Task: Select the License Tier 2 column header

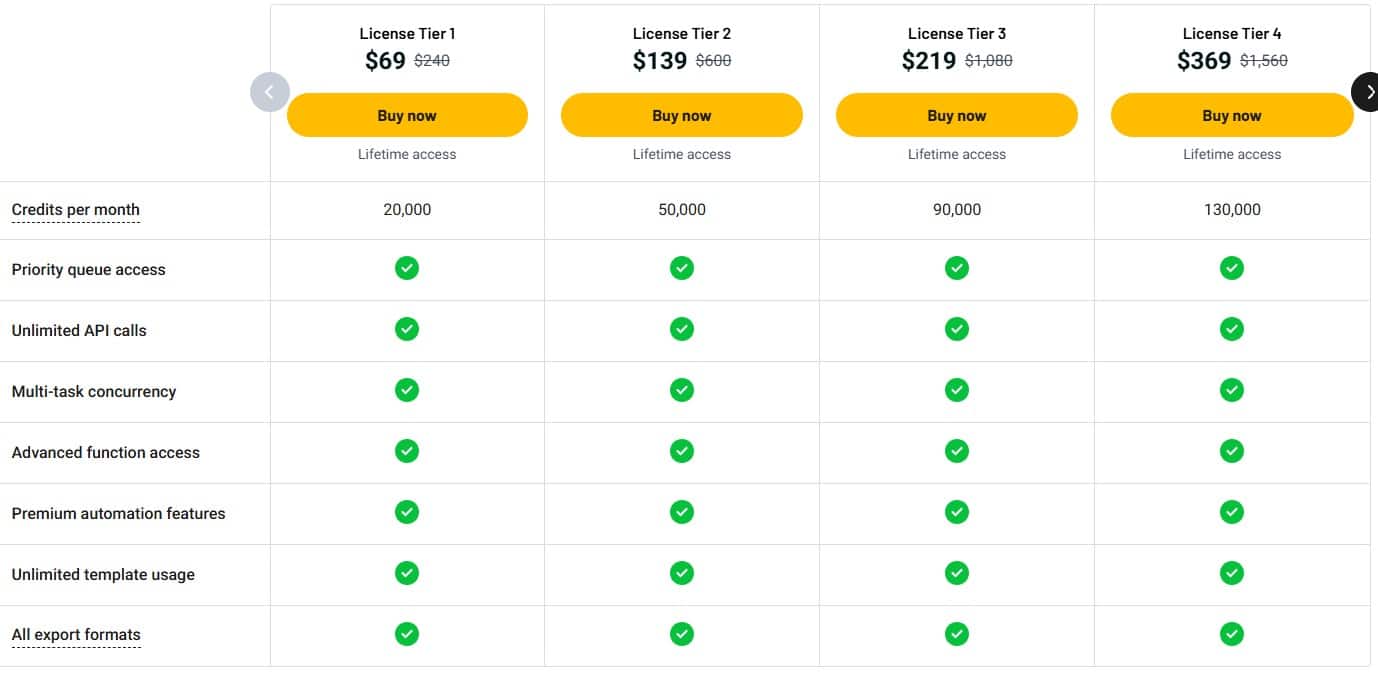Action: tap(681, 33)
